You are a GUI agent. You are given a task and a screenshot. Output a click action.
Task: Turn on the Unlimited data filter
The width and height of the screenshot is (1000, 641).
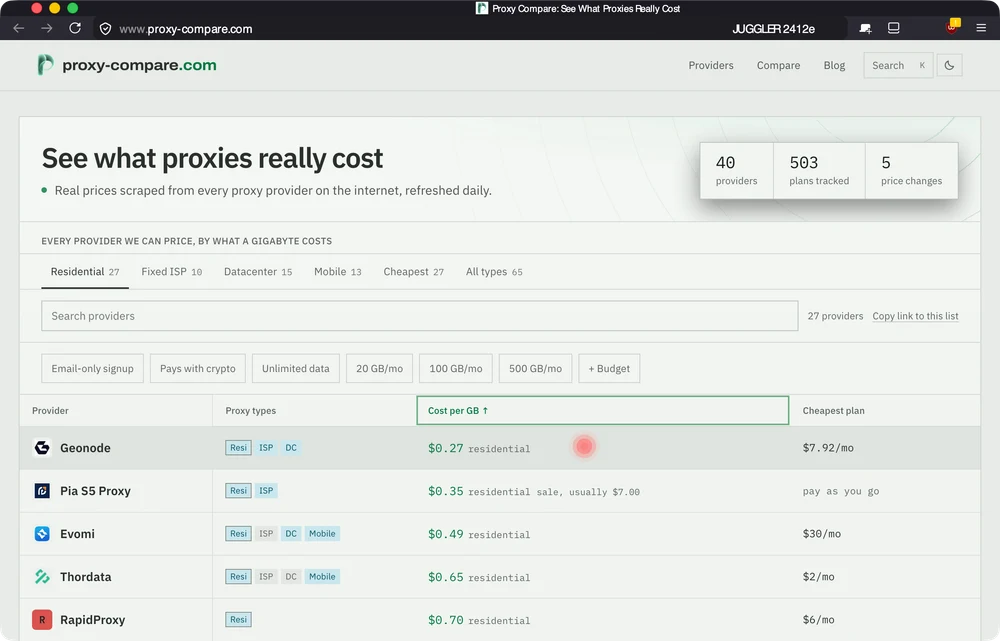(x=295, y=368)
